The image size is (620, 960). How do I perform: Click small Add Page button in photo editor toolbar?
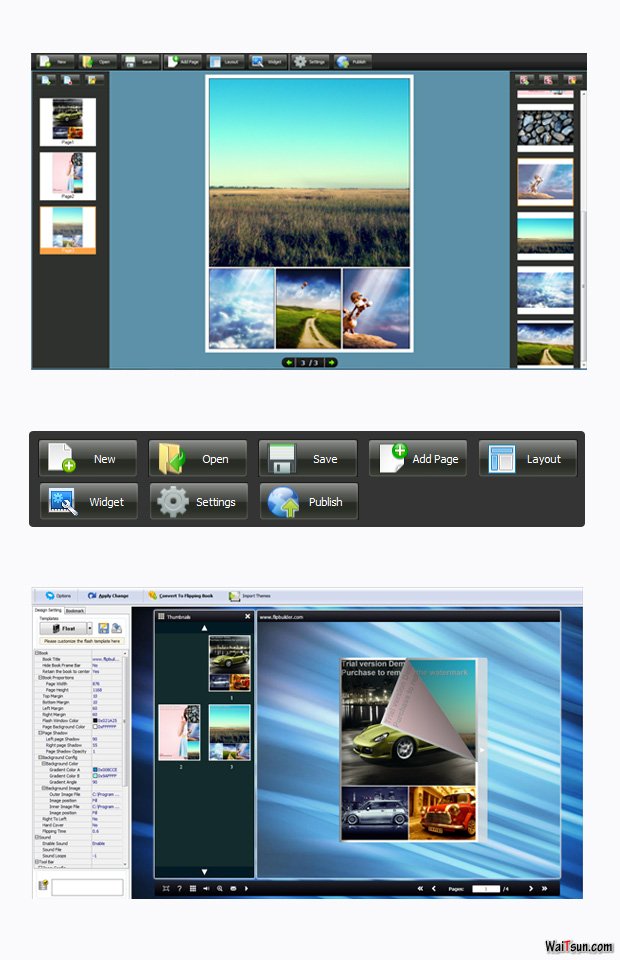[183, 62]
